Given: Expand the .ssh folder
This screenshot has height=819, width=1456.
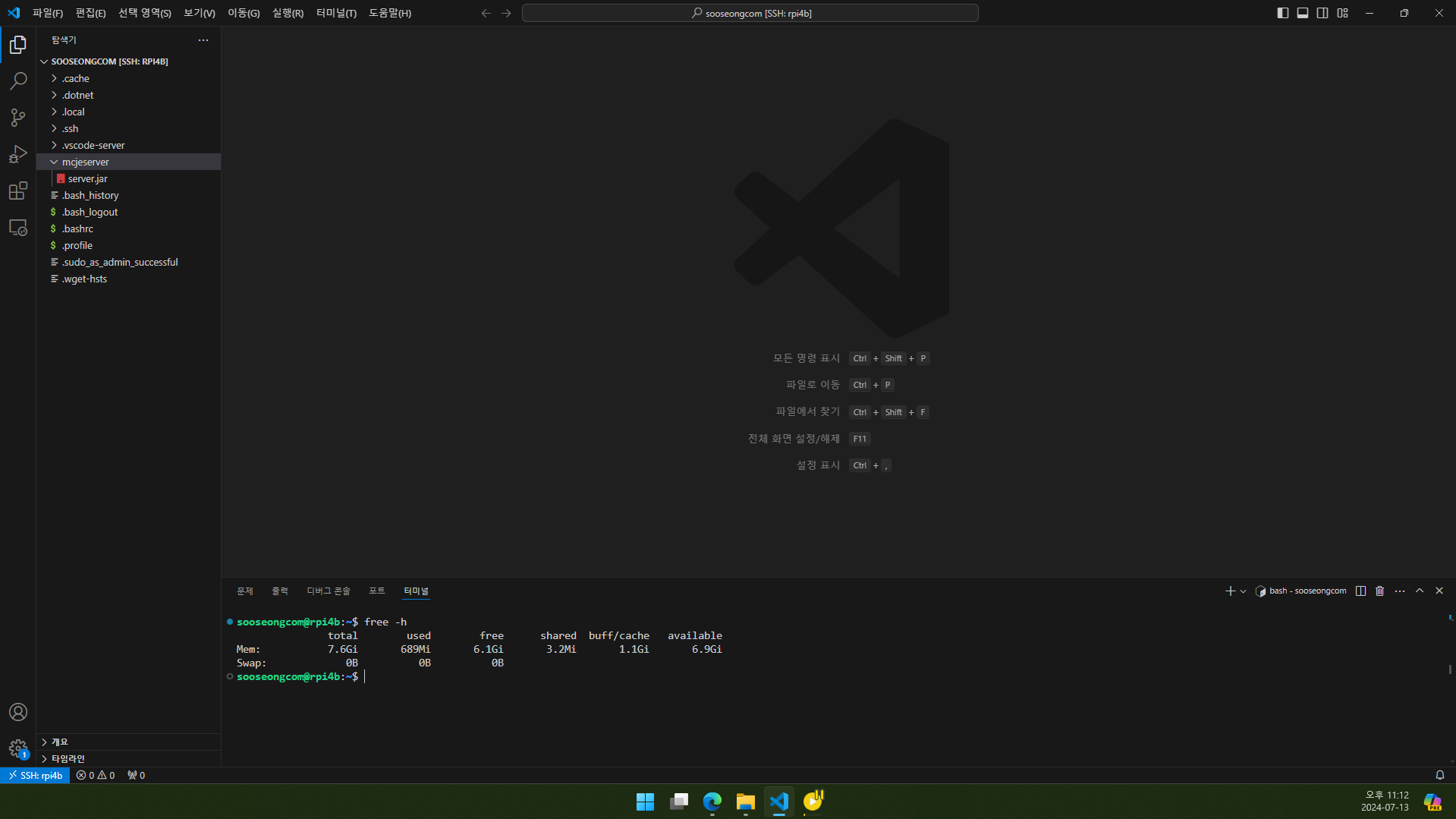Looking at the screenshot, I should point(128,128).
